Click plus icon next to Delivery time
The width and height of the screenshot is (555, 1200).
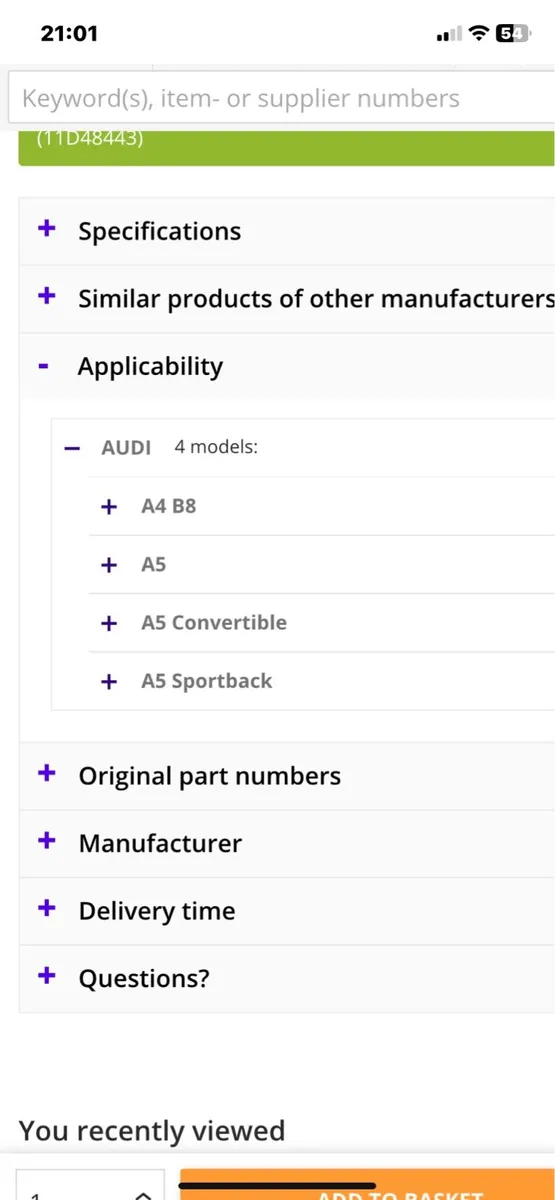46,909
